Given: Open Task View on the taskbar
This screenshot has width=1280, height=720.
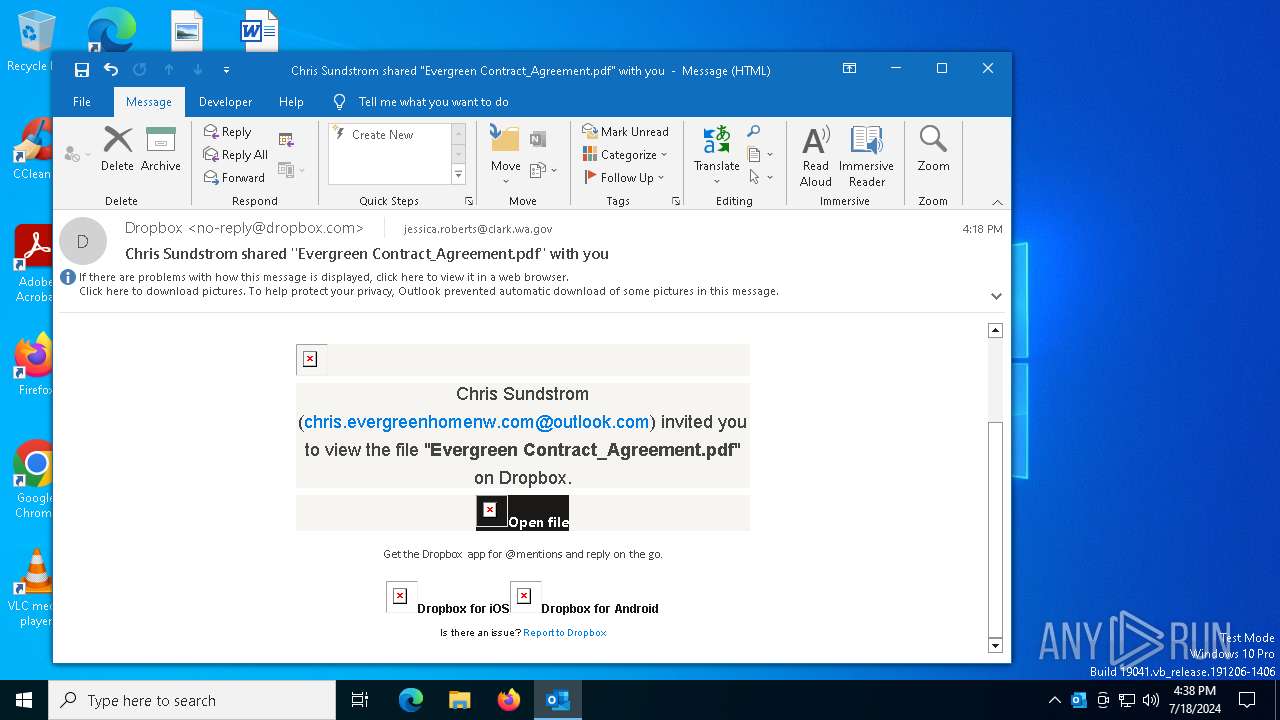Looking at the screenshot, I should point(360,700).
